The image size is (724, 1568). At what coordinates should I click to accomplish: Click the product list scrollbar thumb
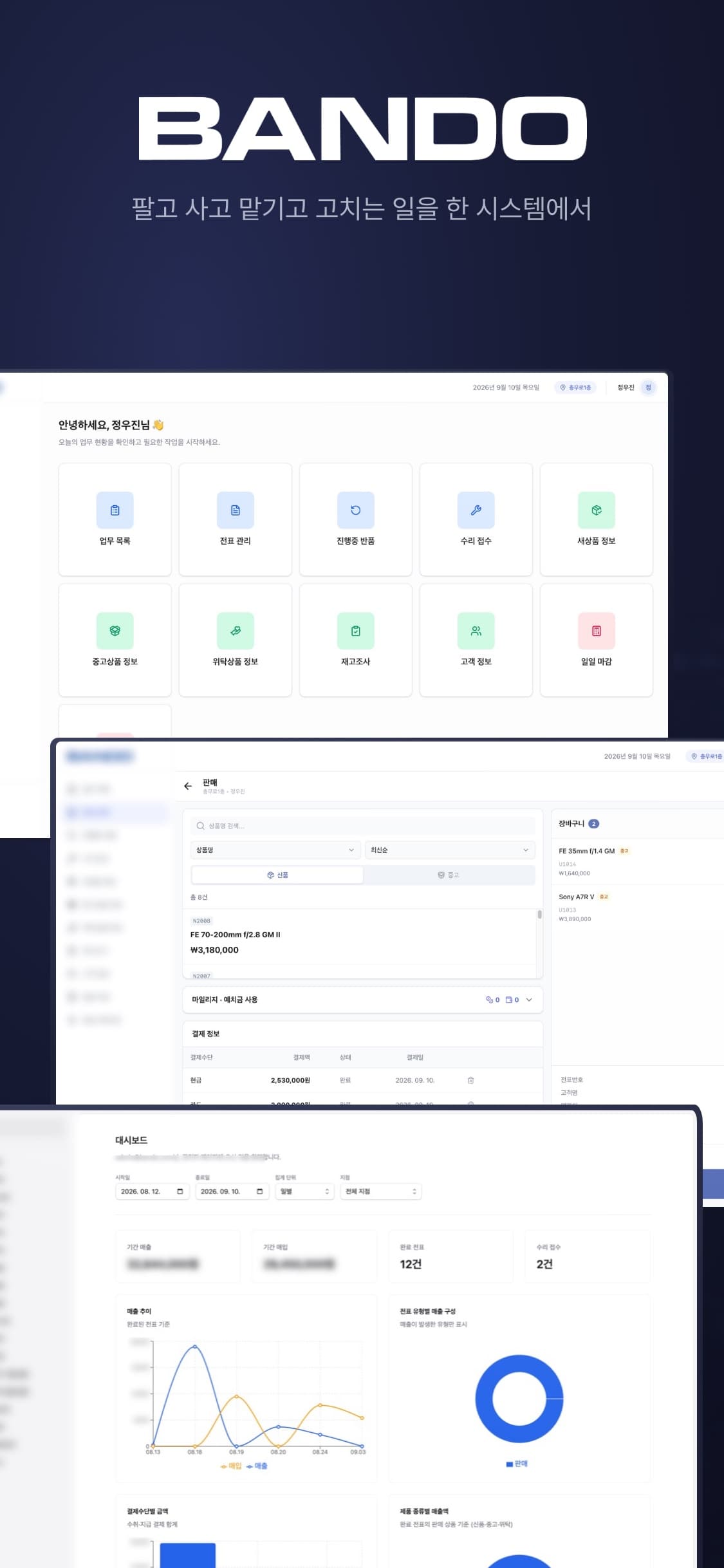point(539,914)
